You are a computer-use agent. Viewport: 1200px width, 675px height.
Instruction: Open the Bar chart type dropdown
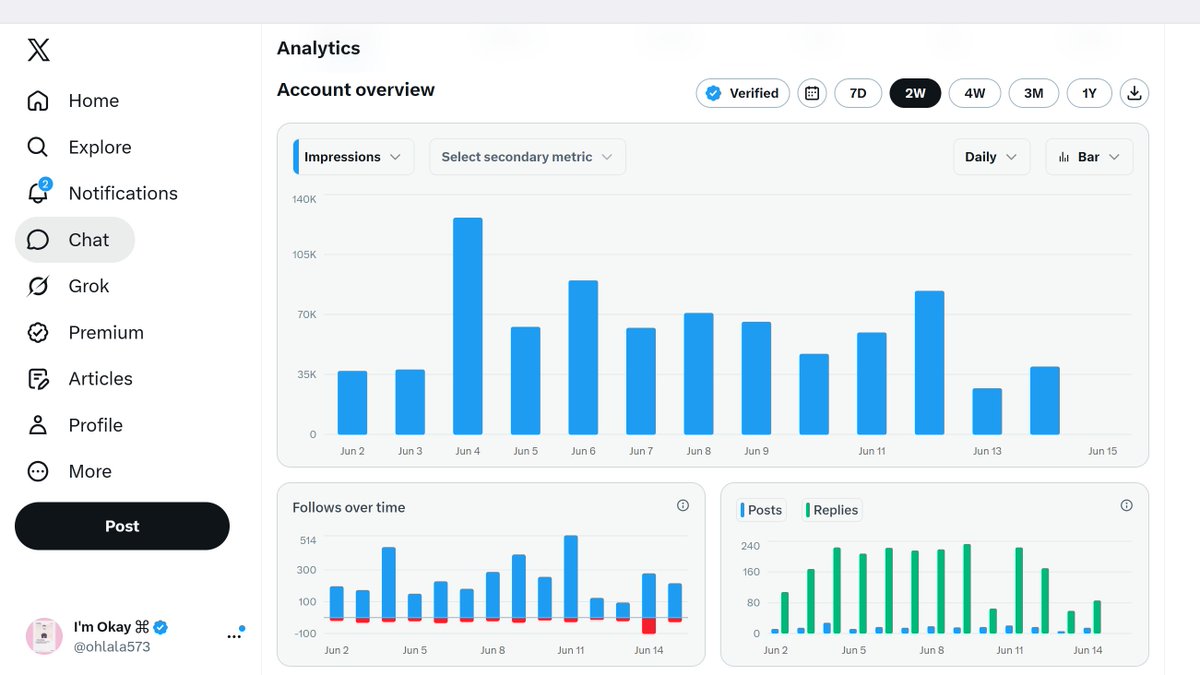pos(1089,157)
